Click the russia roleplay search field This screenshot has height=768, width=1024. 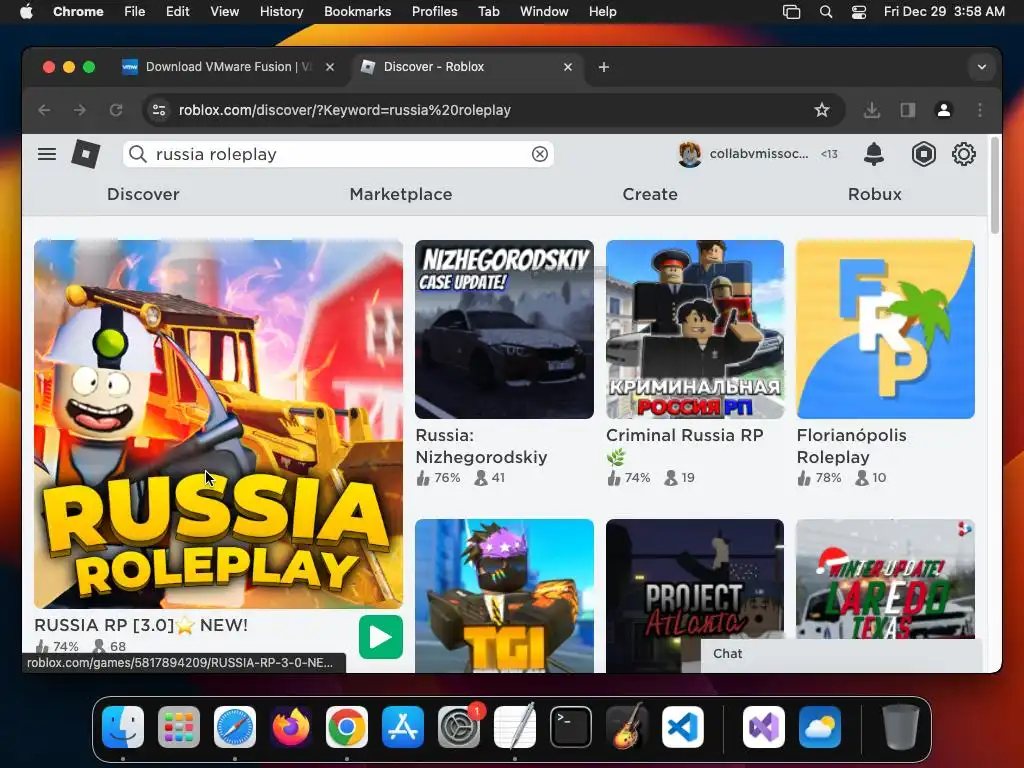(x=338, y=154)
